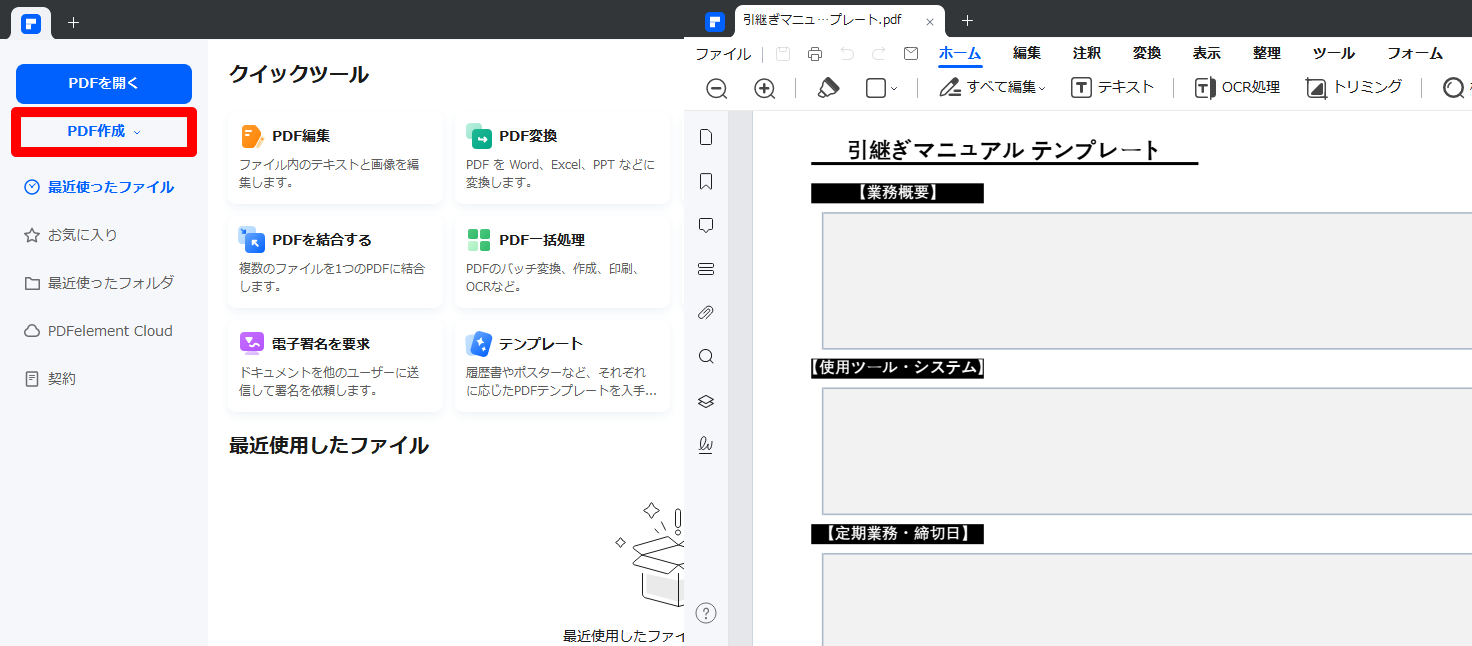1472x646 pixels.
Task: Open the テンプレート quick tool card
Action: pos(562,366)
